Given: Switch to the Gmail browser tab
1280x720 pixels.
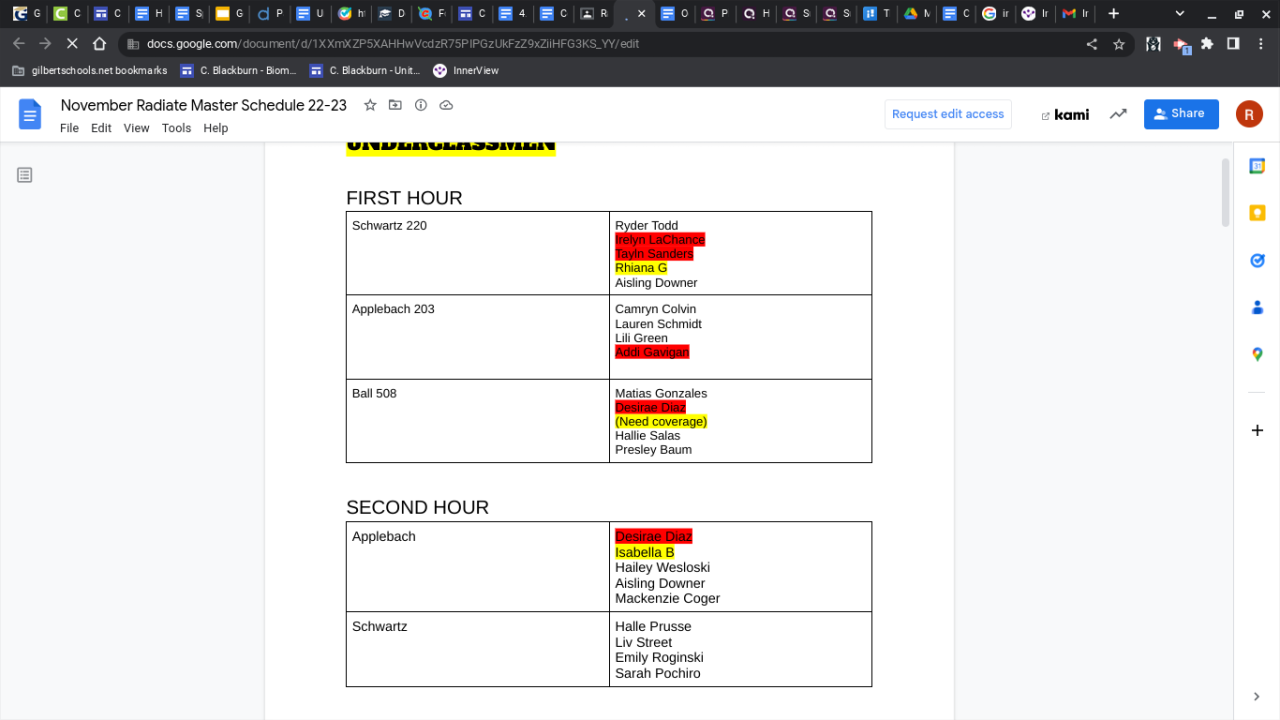Looking at the screenshot, I should 1075,14.
